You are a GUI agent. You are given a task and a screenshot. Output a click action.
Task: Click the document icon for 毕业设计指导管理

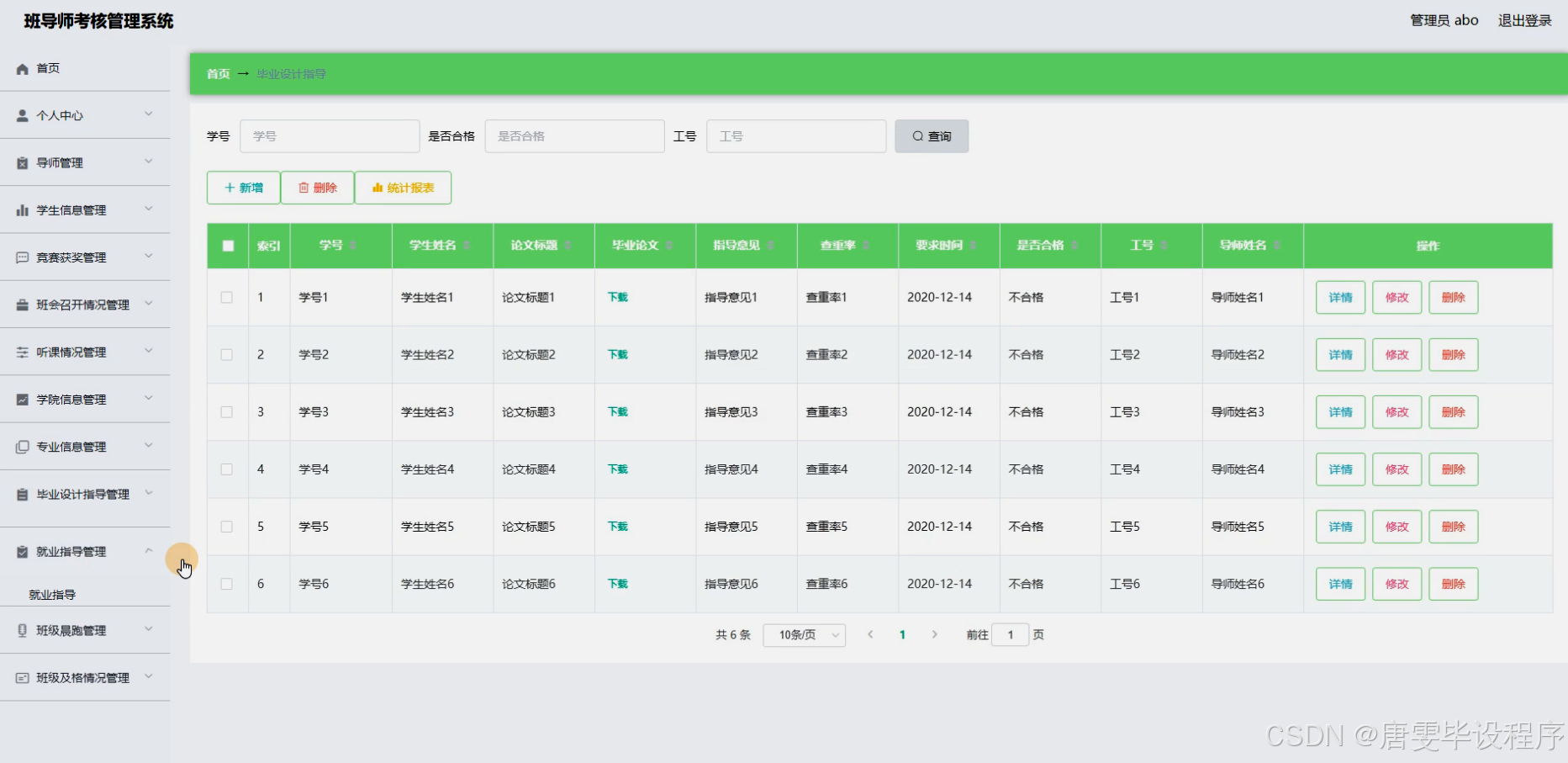pyautogui.click(x=23, y=495)
